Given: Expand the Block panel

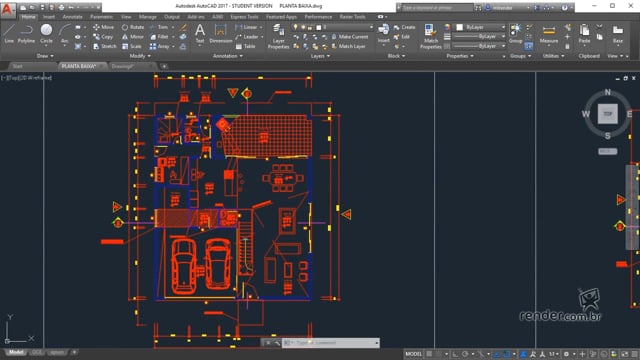Looking at the screenshot, I should (x=396, y=56).
